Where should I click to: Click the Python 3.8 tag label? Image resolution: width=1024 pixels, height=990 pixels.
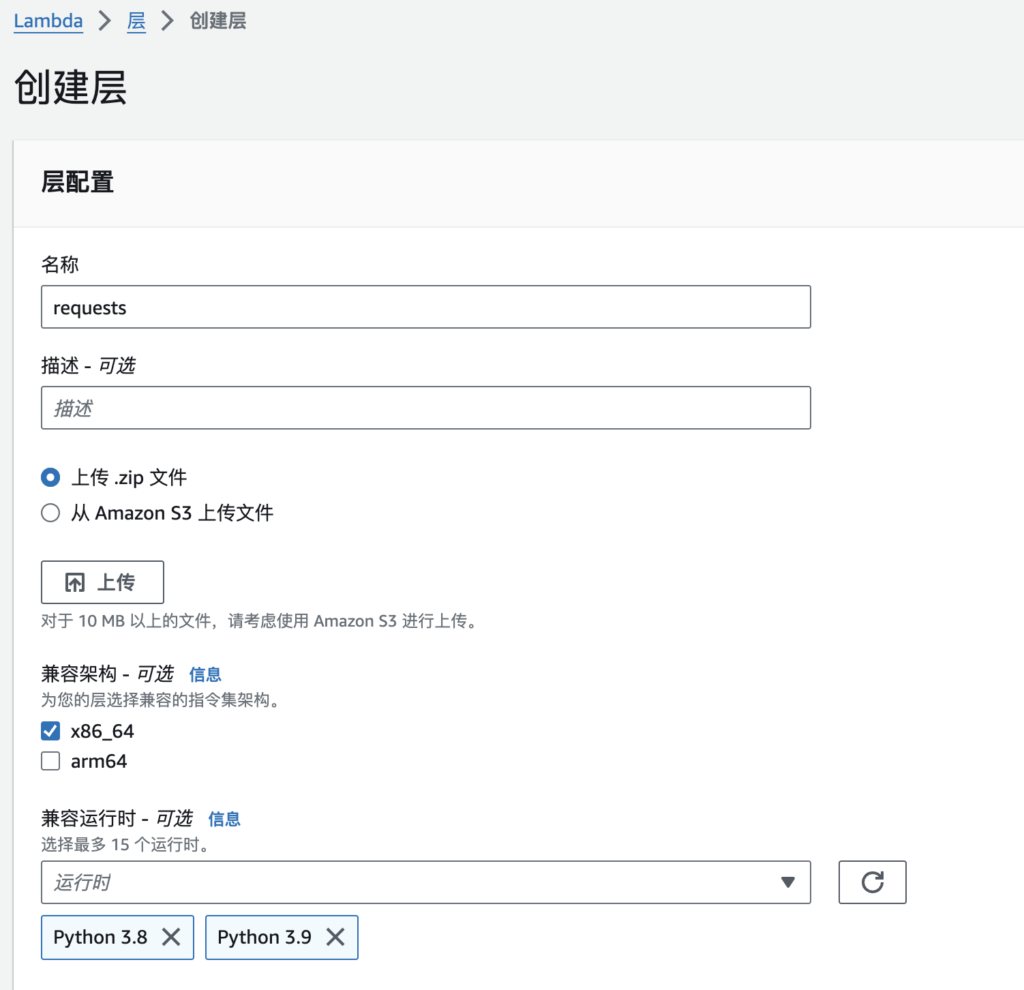point(100,937)
